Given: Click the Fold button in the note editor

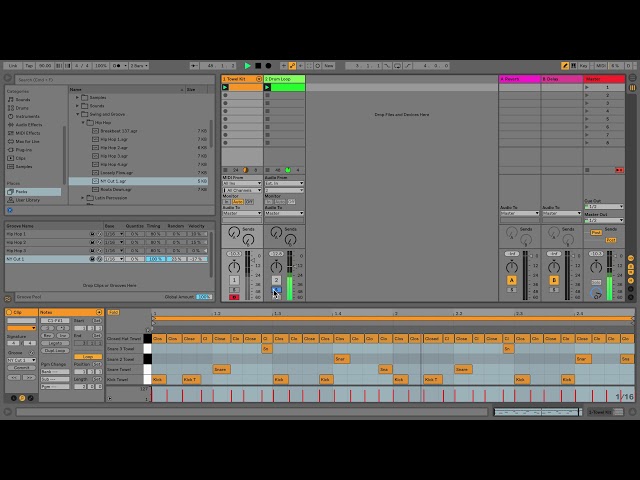Looking at the screenshot, I should click(x=113, y=313).
